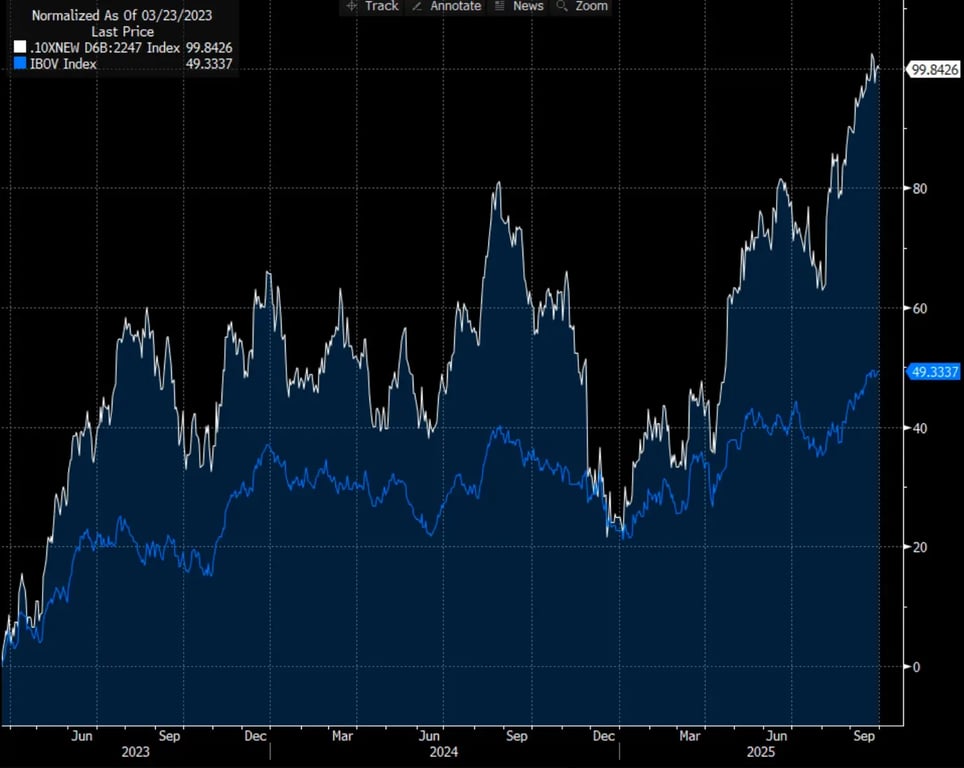Click the Annotate pencil icon
This screenshot has height=768, width=964.
[417, 6]
